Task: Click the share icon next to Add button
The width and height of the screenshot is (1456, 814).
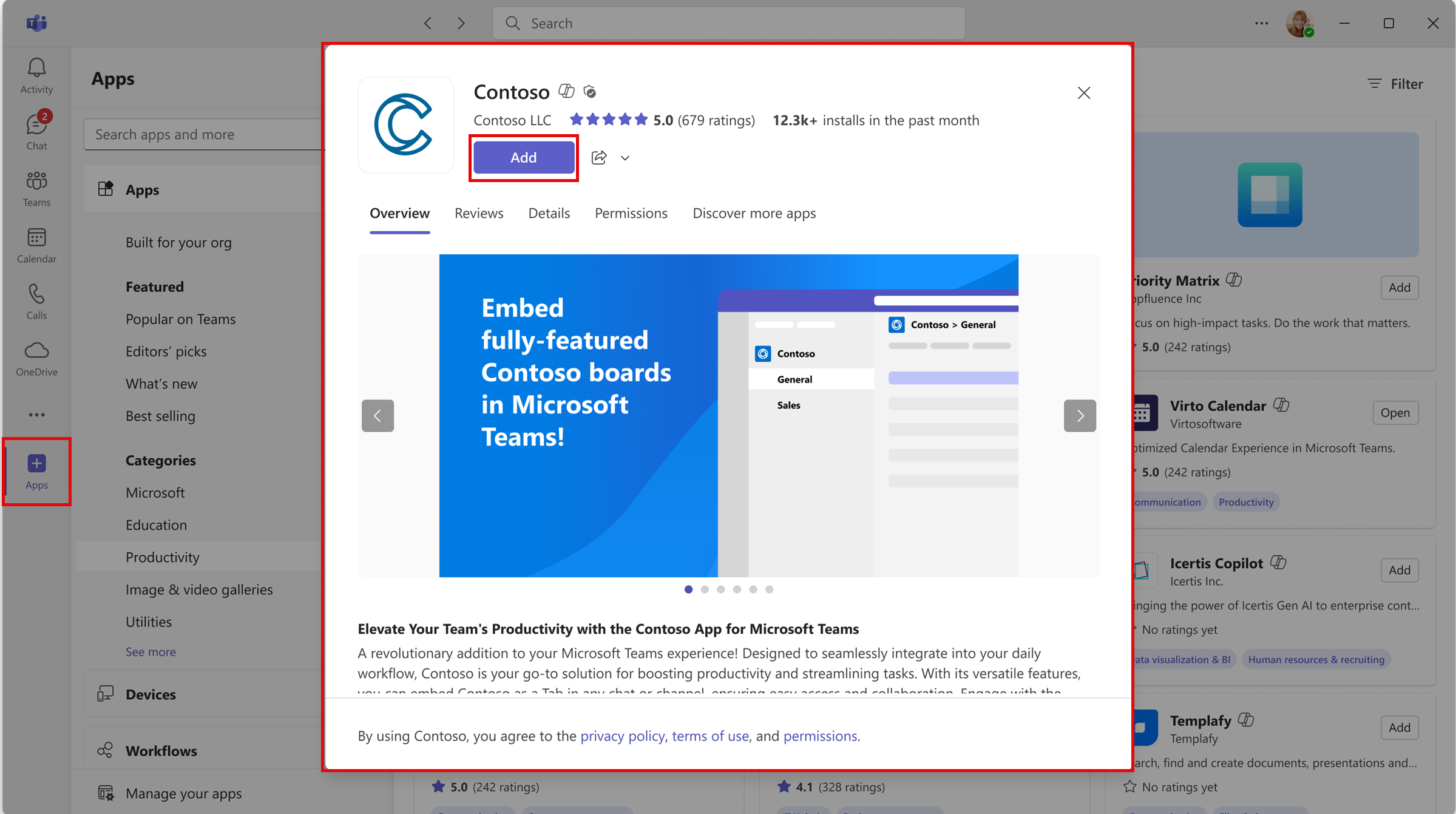Action: pos(598,157)
